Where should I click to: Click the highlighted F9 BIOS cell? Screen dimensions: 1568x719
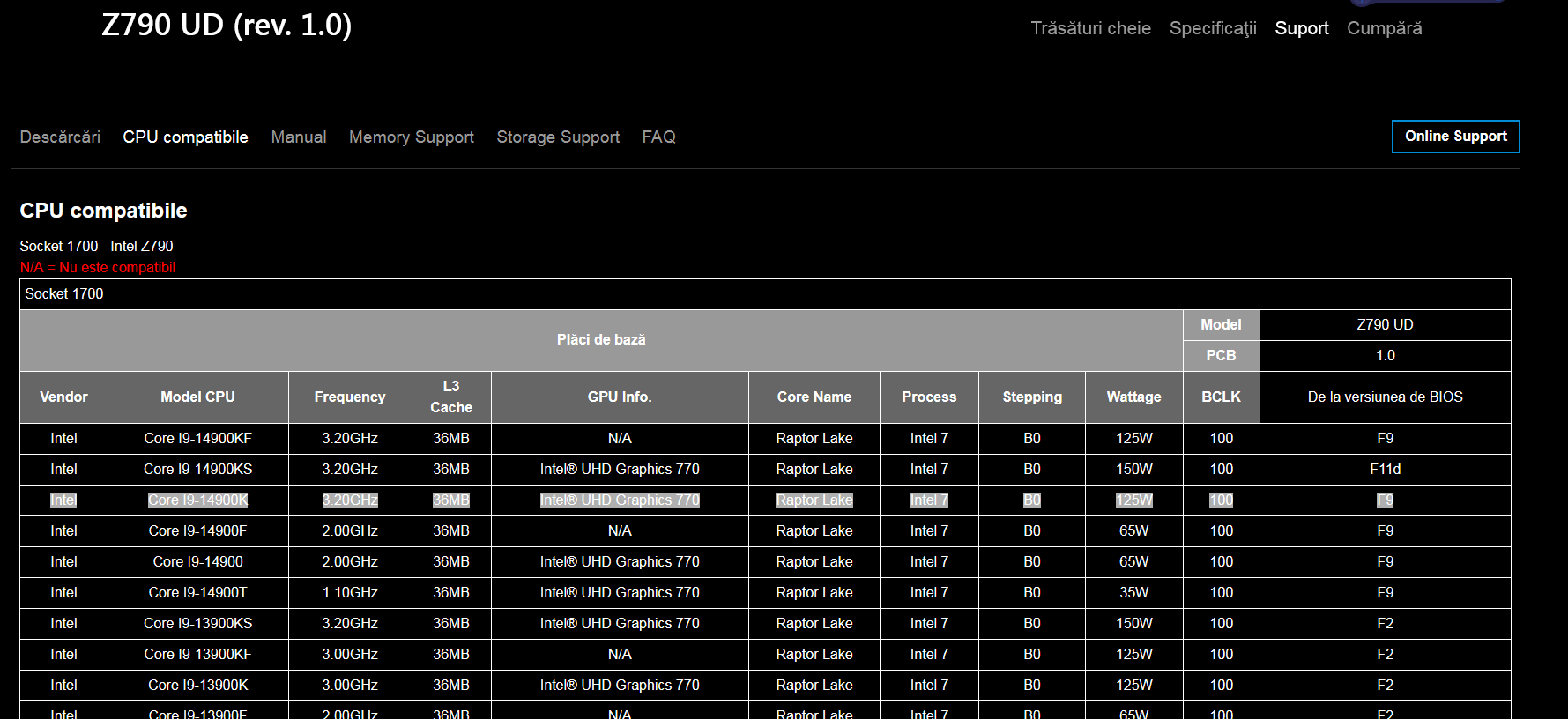[x=1385, y=500]
